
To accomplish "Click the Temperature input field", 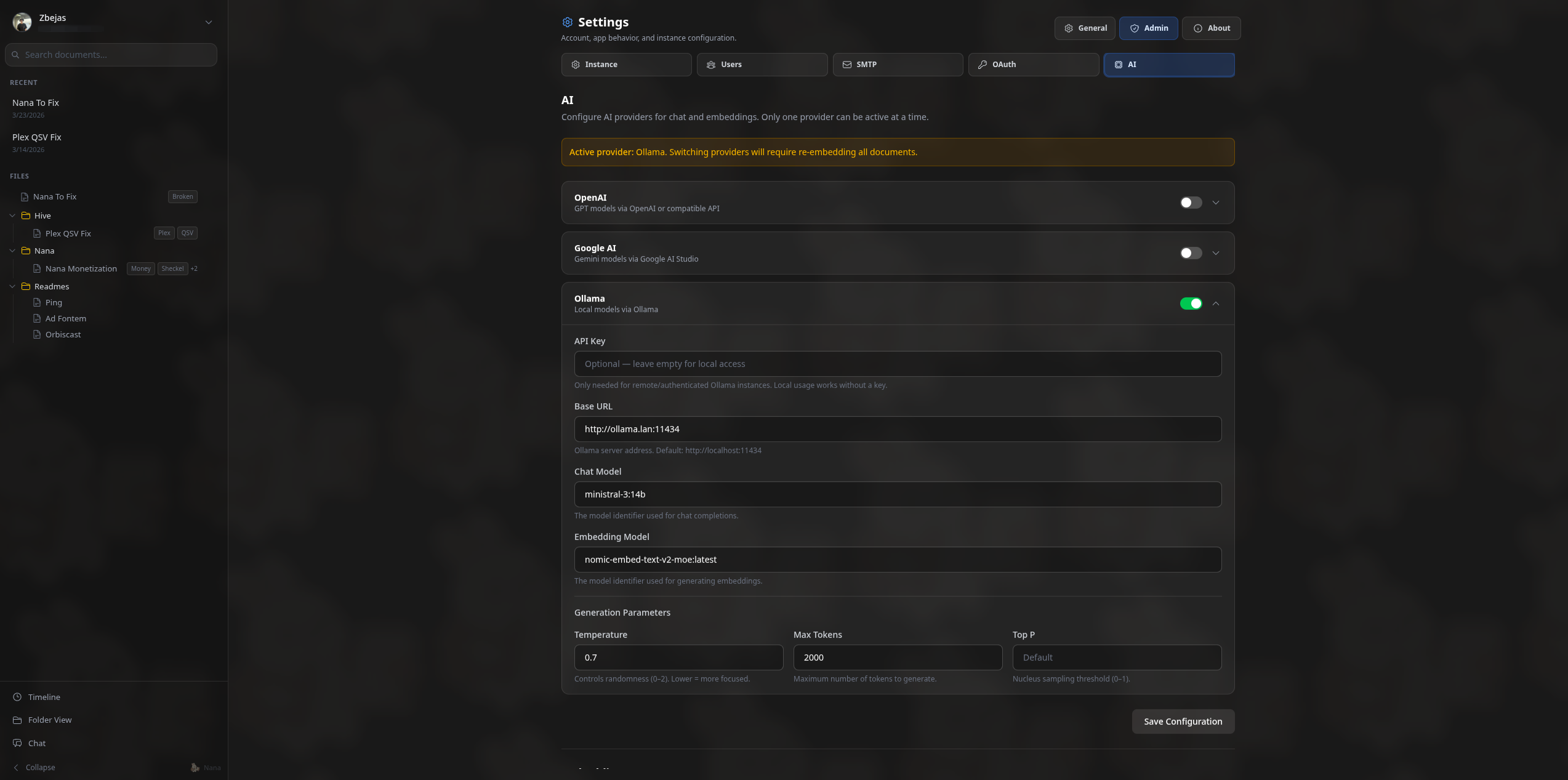I will [x=678, y=657].
